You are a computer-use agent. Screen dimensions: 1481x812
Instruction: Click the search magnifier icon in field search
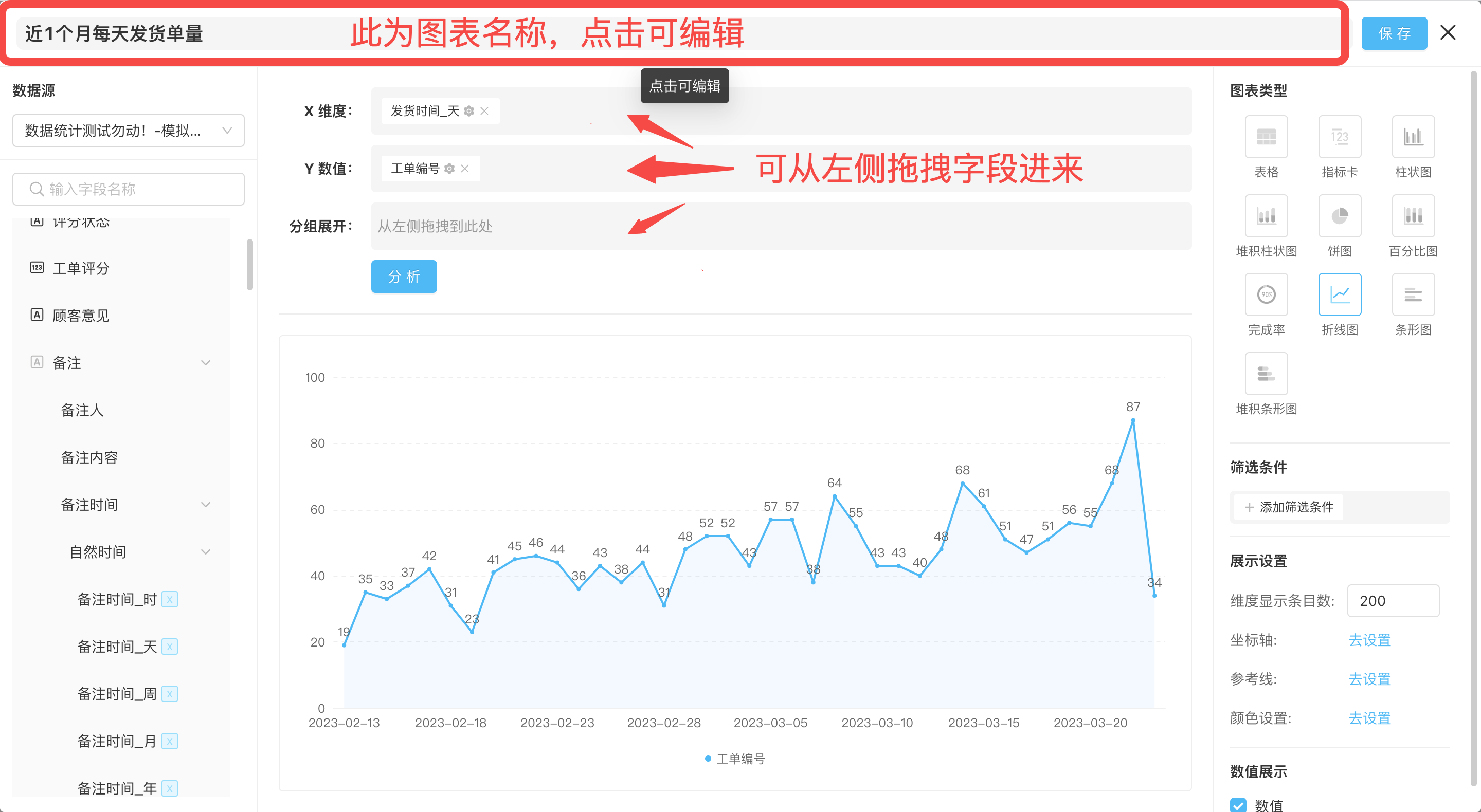[x=37, y=189]
